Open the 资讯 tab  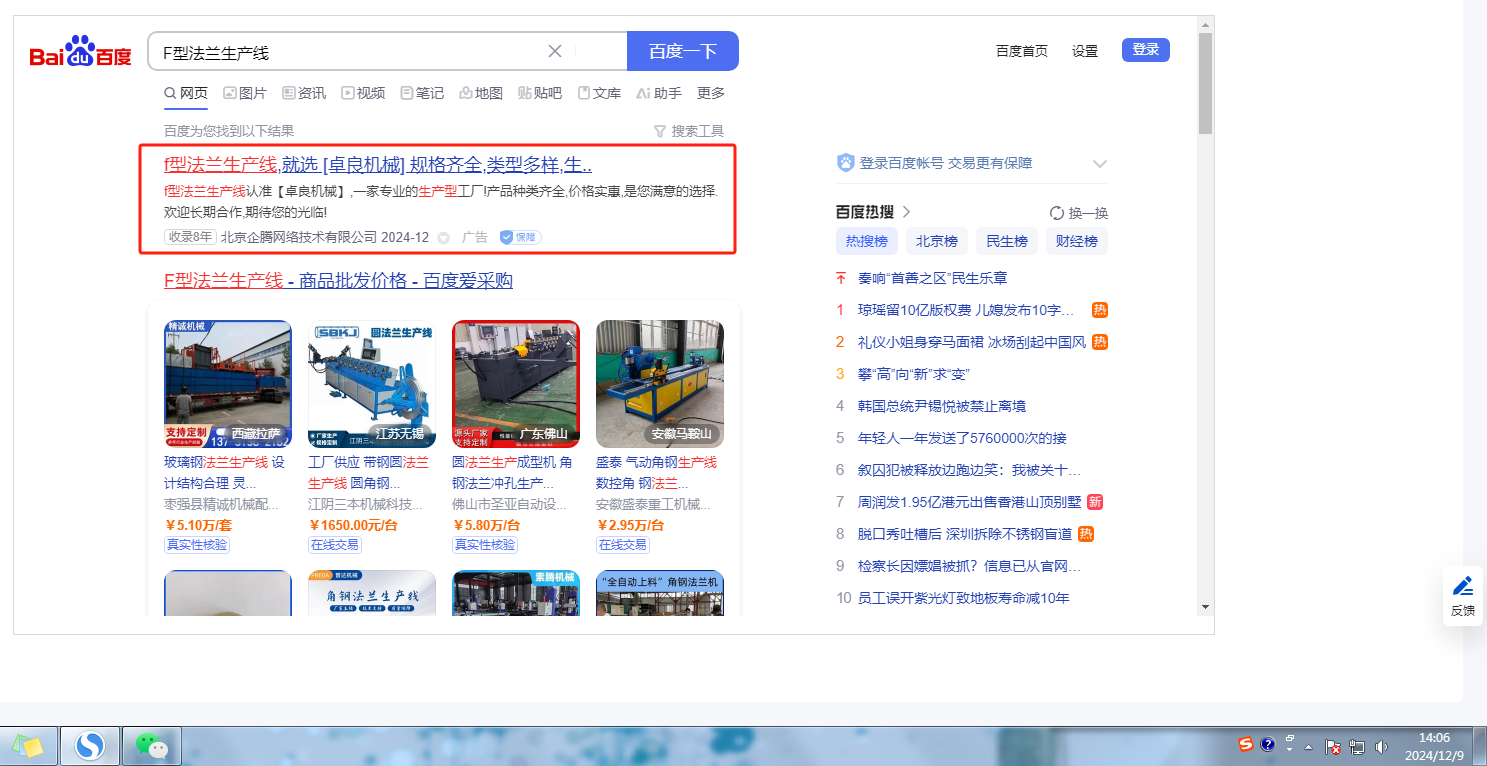pyautogui.click(x=304, y=93)
